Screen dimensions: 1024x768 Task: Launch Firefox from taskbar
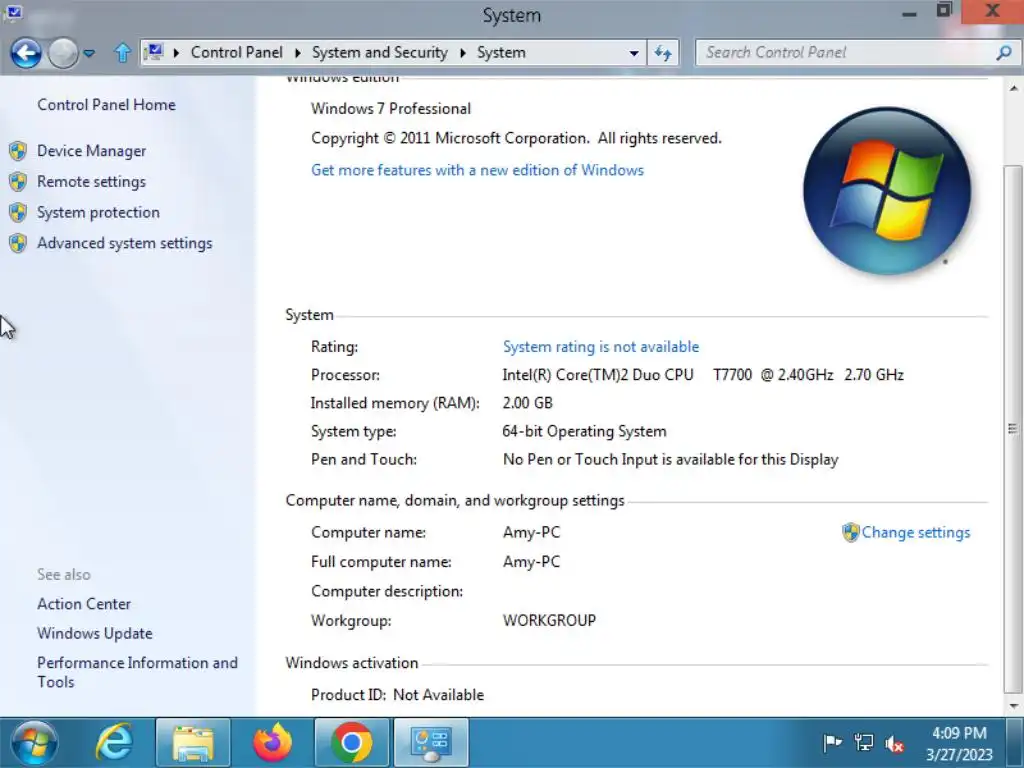coord(272,743)
